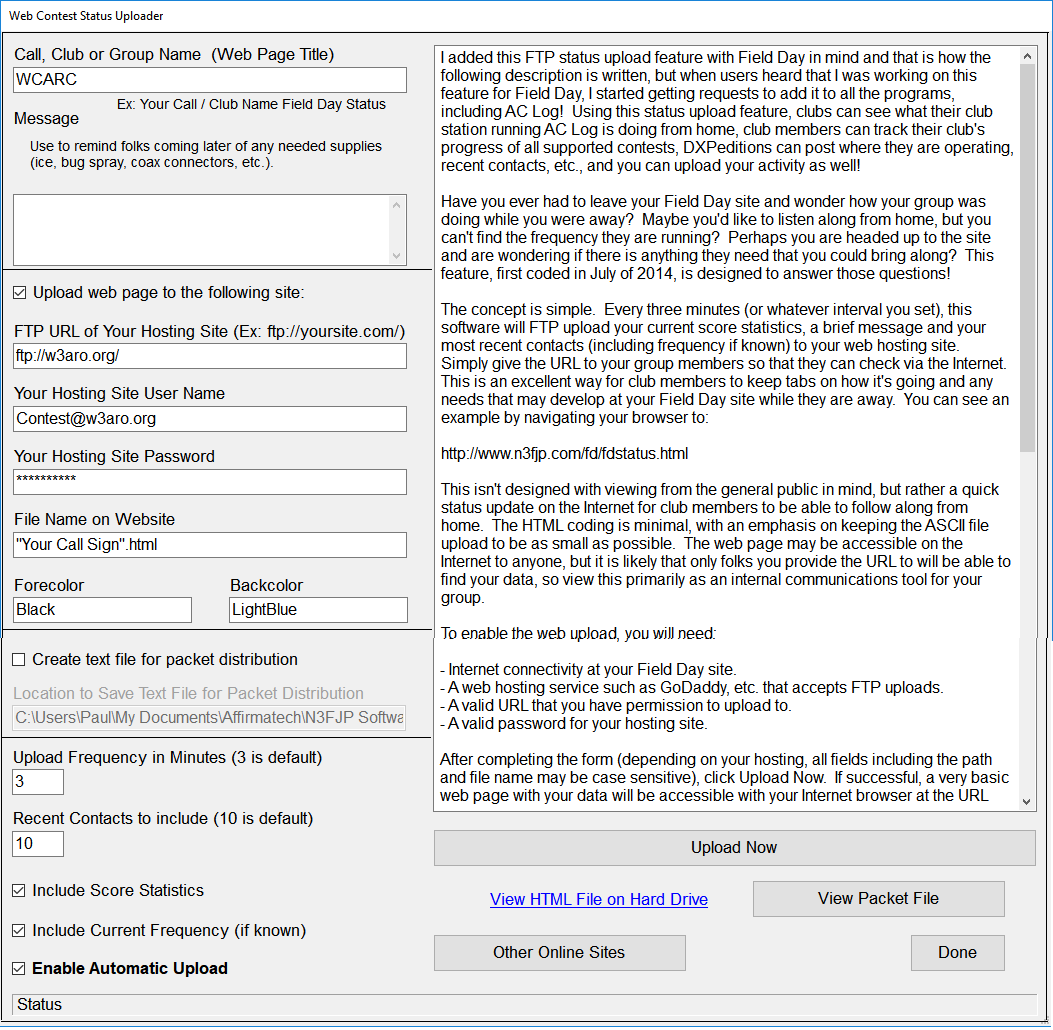
Task: Click the Upload Frequency in Minutes box
Action: [38, 782]
